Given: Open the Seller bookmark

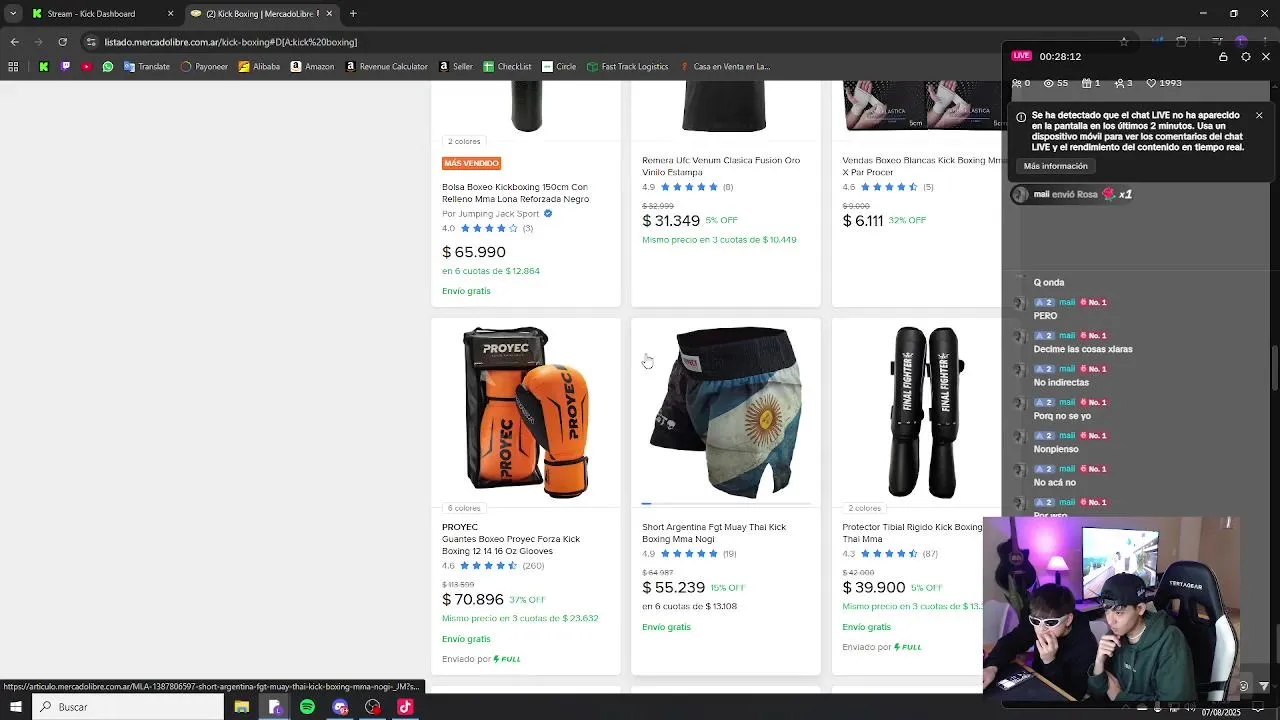Looking at the screenshot, I should (455, 66).
